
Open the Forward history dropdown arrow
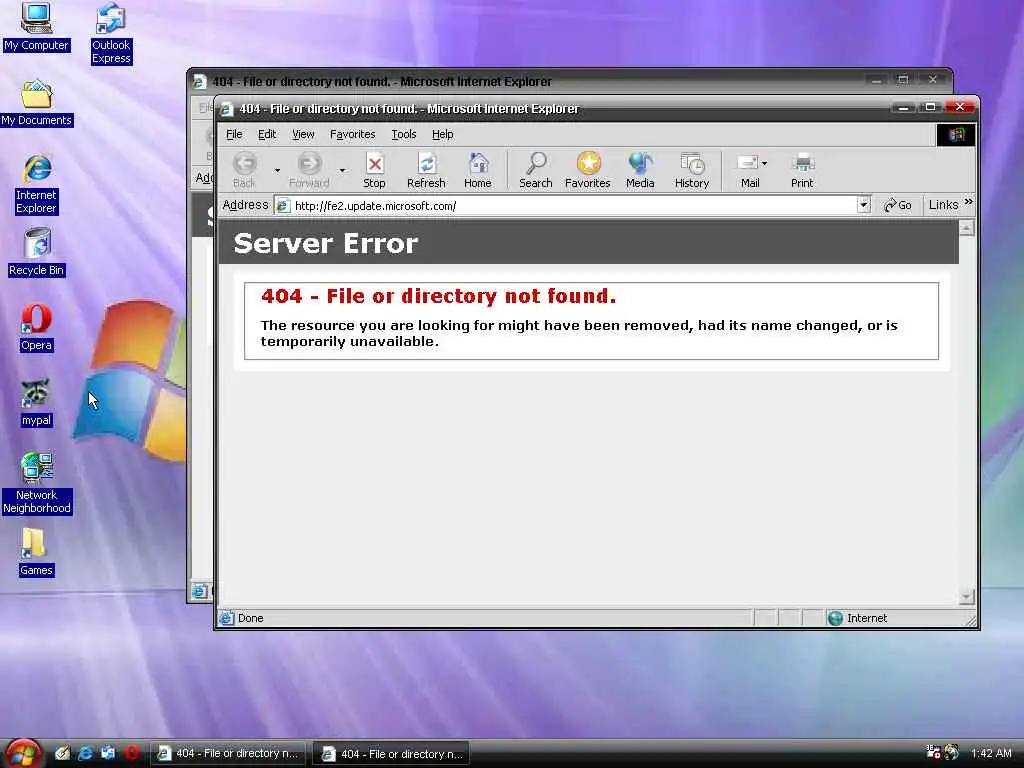[x=342, y=170]
